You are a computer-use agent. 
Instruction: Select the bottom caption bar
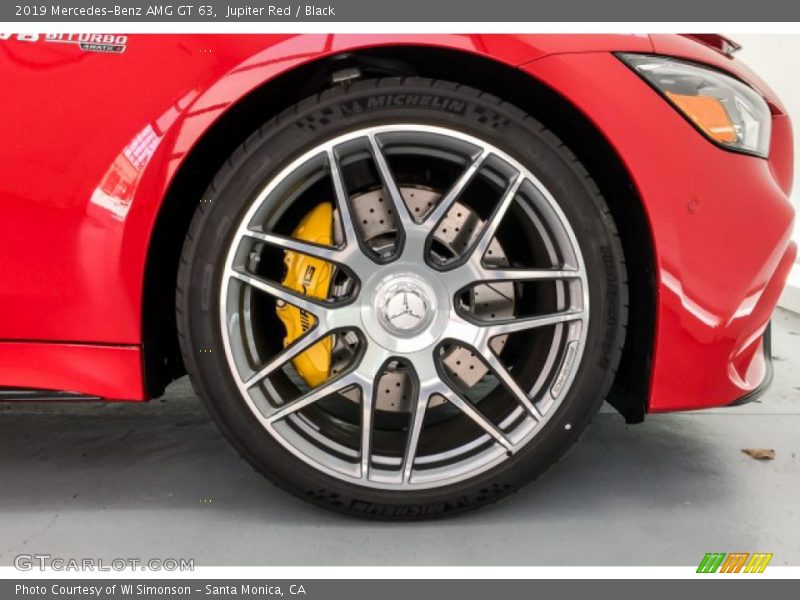pyautogui.click(x=400, y=588)
